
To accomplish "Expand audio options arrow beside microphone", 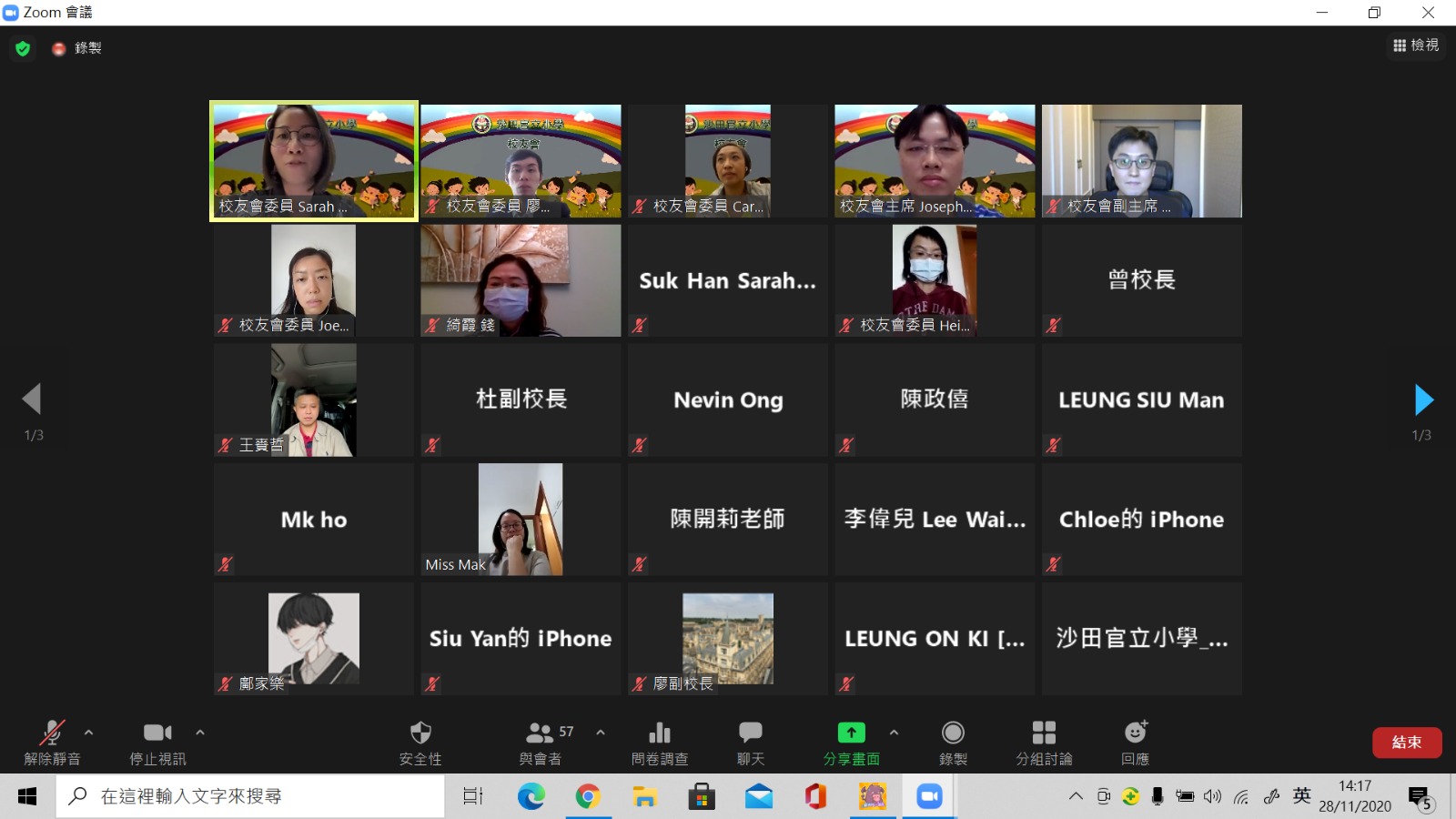I will coord(88,732).
